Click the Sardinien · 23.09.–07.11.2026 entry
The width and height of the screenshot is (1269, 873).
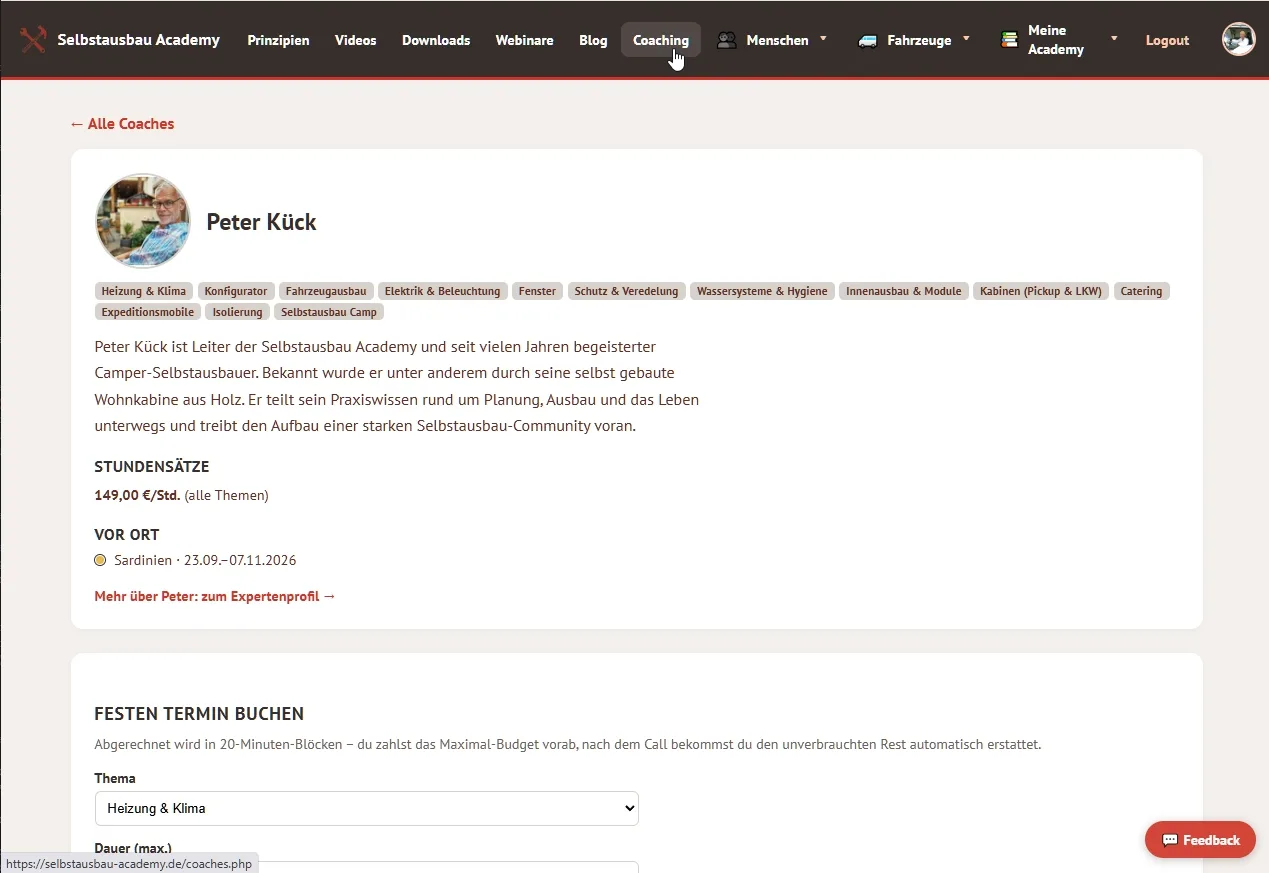pyautogui.click(x=205, y=560)
